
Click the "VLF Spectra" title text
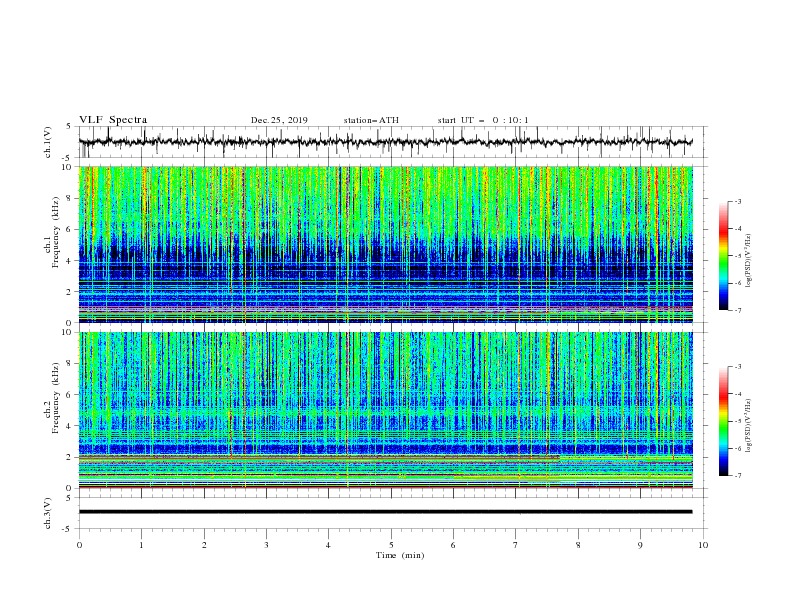pyautogui.click(x=113, y=120)
